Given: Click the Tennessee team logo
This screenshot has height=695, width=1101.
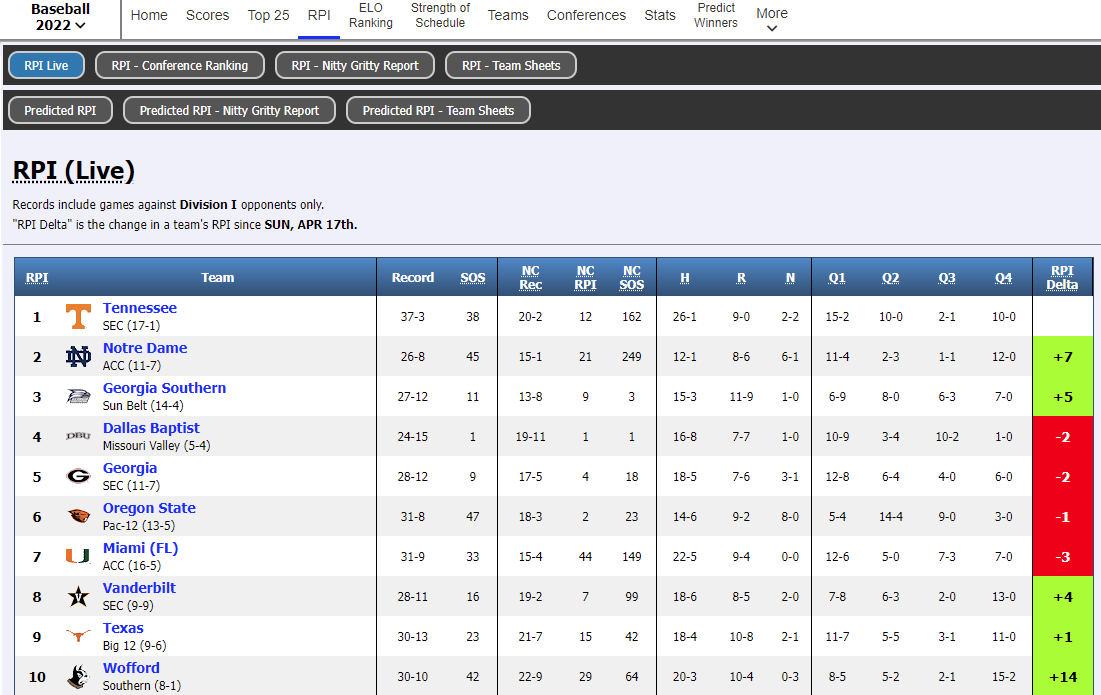Looking at the screenshot, I should point(78,317).
